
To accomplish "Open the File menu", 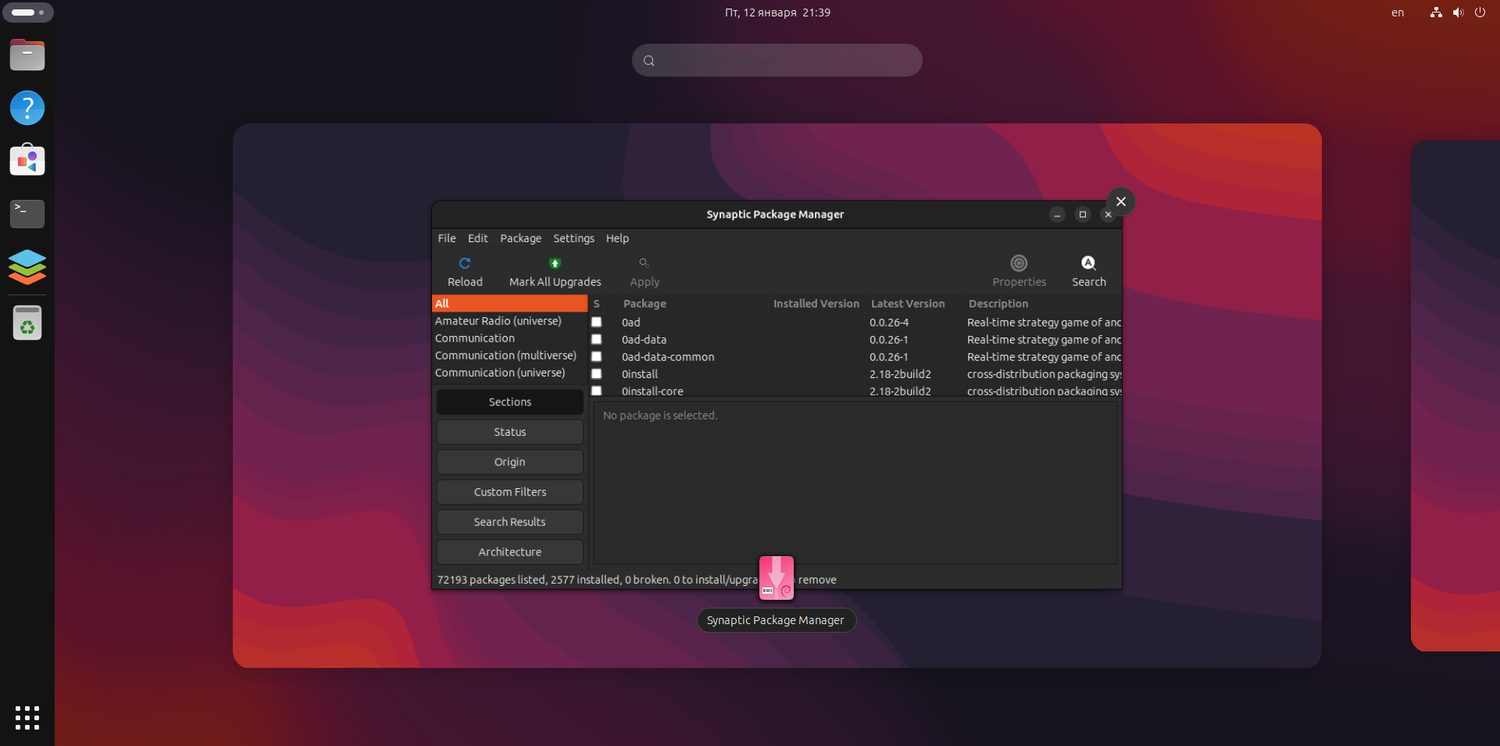I will [x=447, y=239].
